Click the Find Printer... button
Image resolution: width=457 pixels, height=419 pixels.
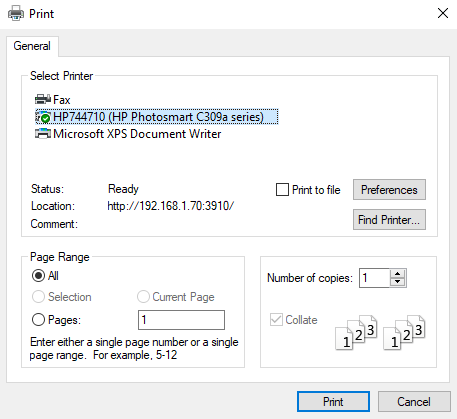click(x=389, y=220)
